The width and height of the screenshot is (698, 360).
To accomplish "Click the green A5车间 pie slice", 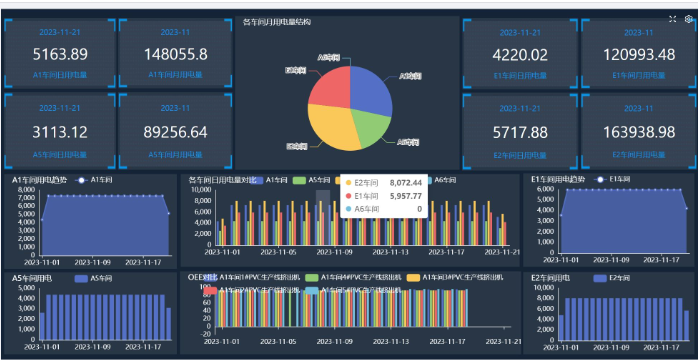I will (x=371, y=129).
